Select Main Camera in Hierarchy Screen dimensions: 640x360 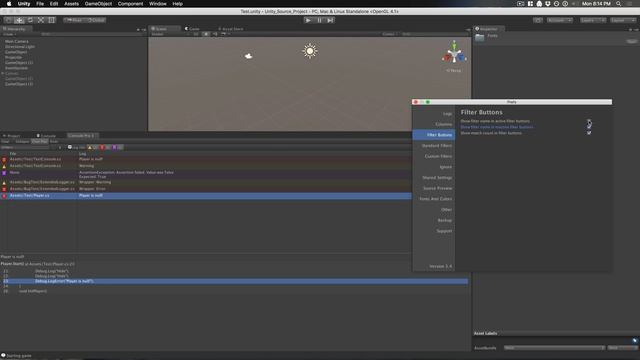click(17, 41)
